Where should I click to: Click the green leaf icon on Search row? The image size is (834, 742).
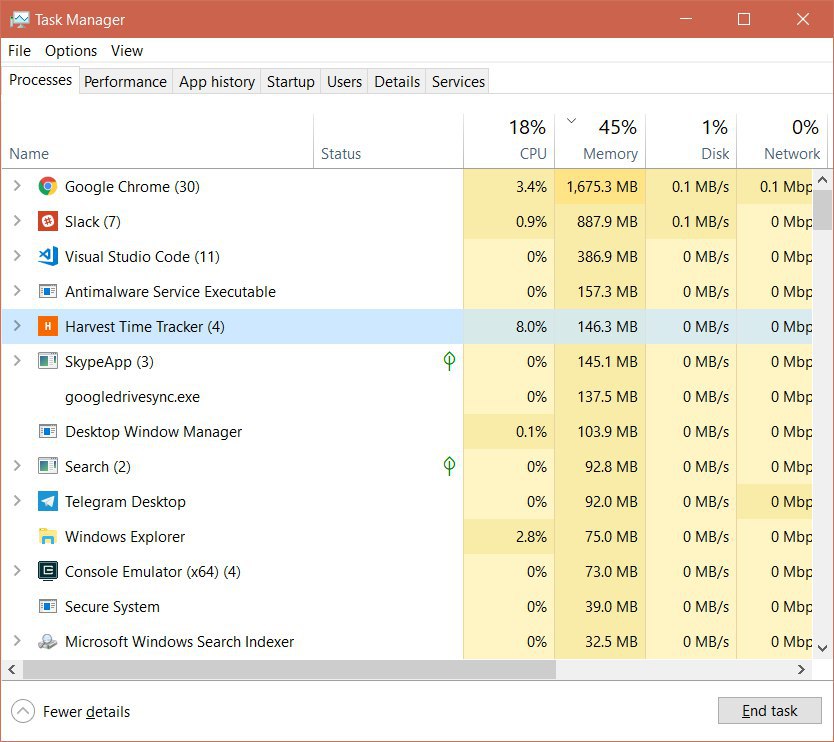449,466
